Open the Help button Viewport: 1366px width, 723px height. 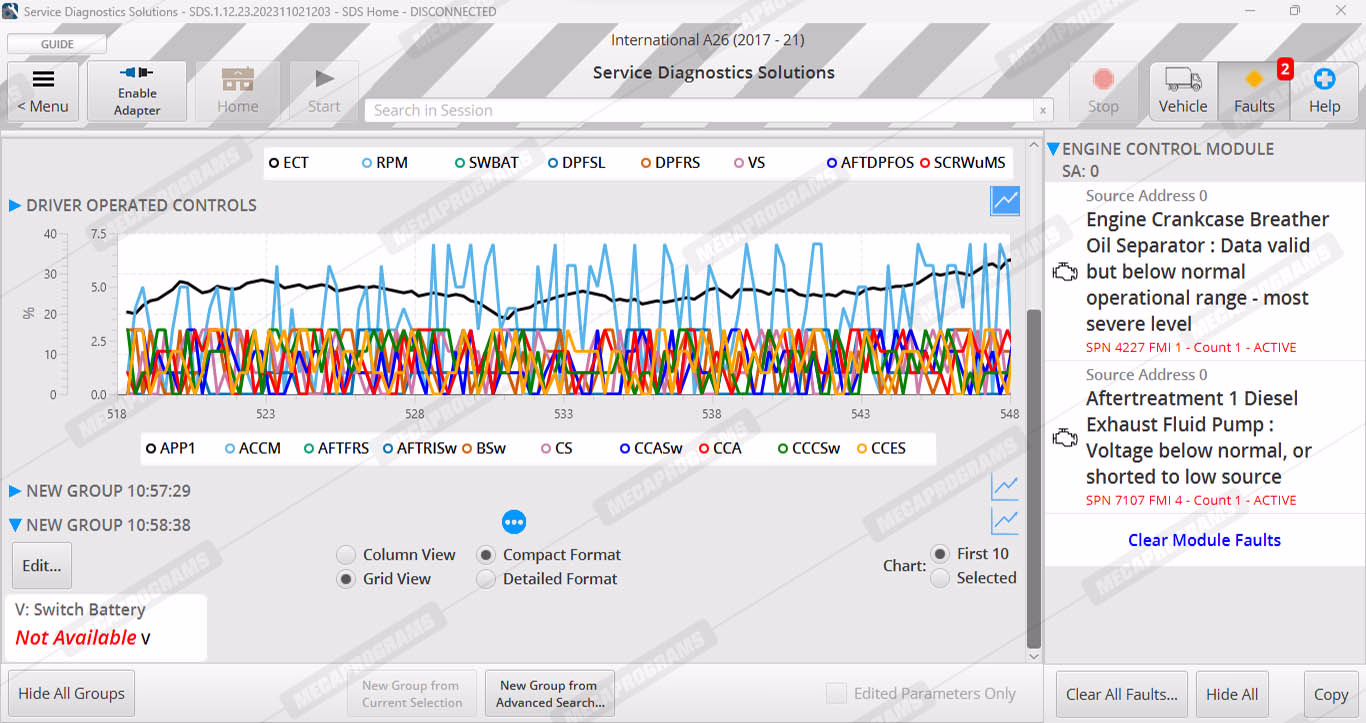[1324, 91]
